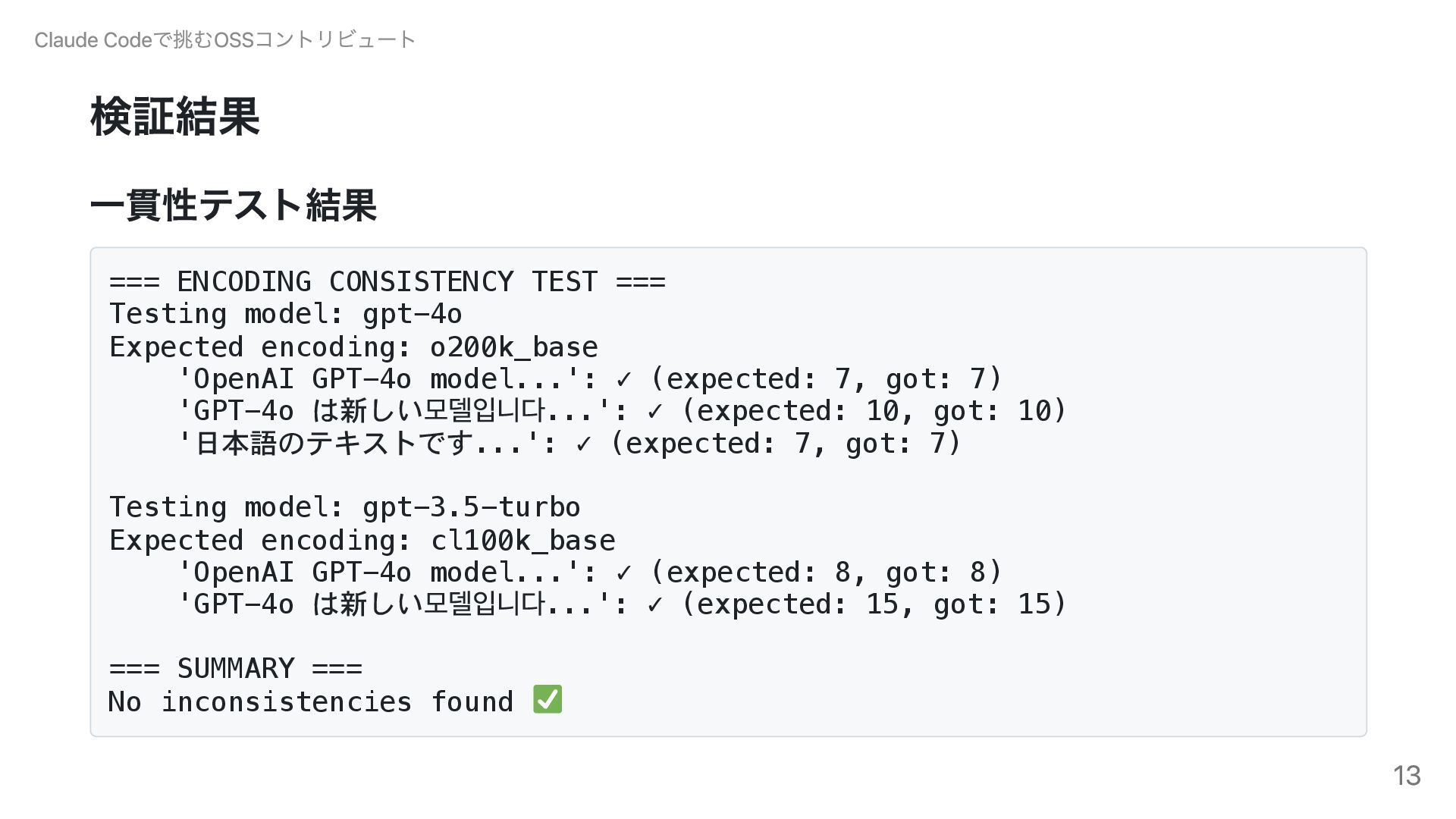Screen dimensions: 1456x819
Task: Click the checkmark on the gpt-4o Korean mixed line
Action: point(655,412)
